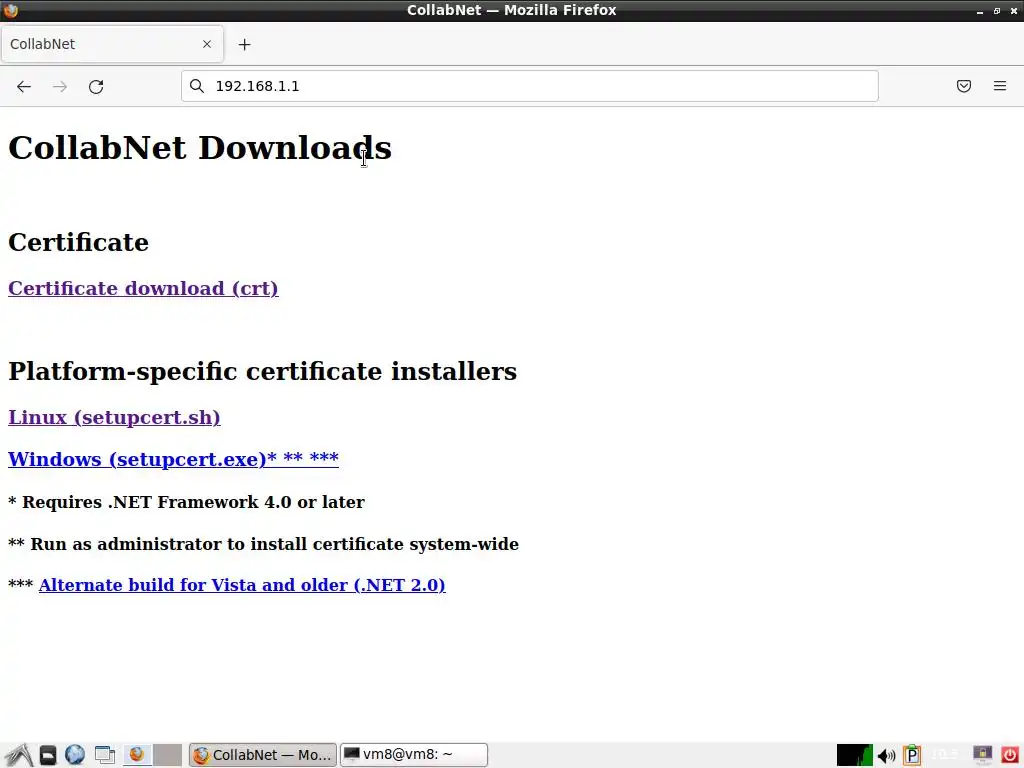
Task: Click the screen lock icon
Action: coord(982,755)
